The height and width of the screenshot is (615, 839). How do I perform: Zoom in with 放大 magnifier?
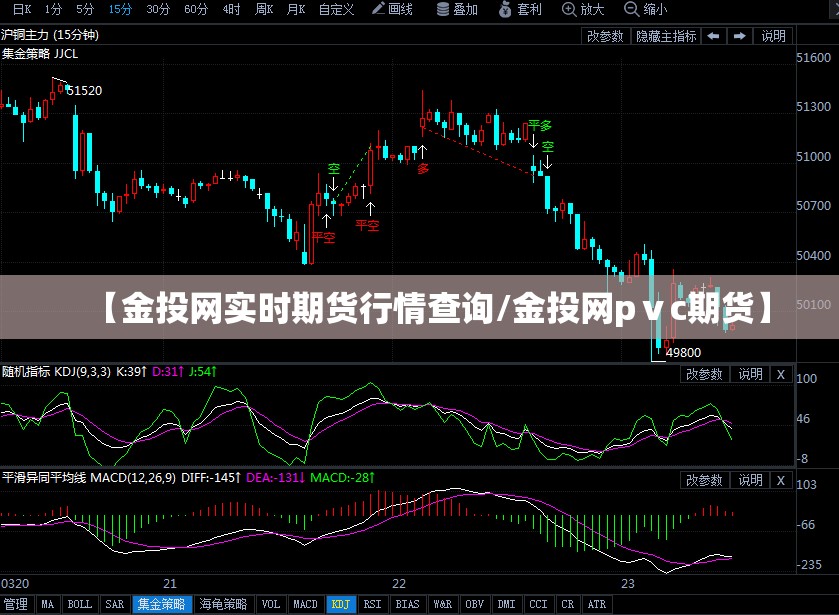point(583,9)
